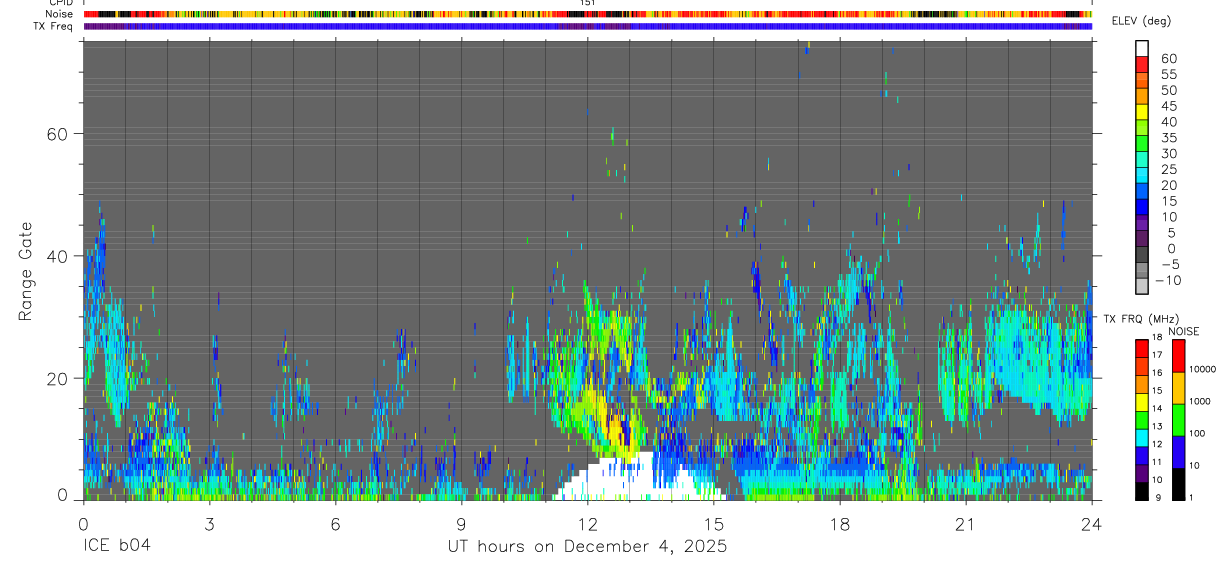Click the 18 hour tick label
1228x567 pixels.
839,524
